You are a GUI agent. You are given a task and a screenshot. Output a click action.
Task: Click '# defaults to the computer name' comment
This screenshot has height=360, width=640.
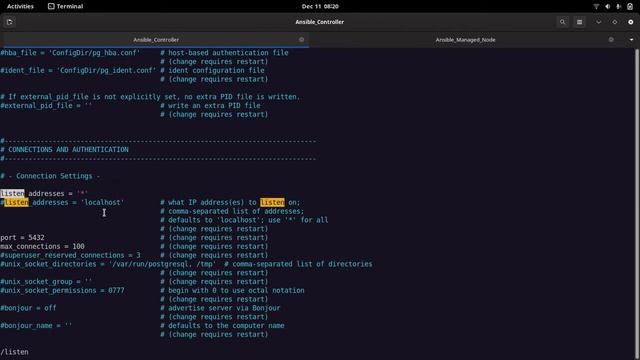[222, 326]
